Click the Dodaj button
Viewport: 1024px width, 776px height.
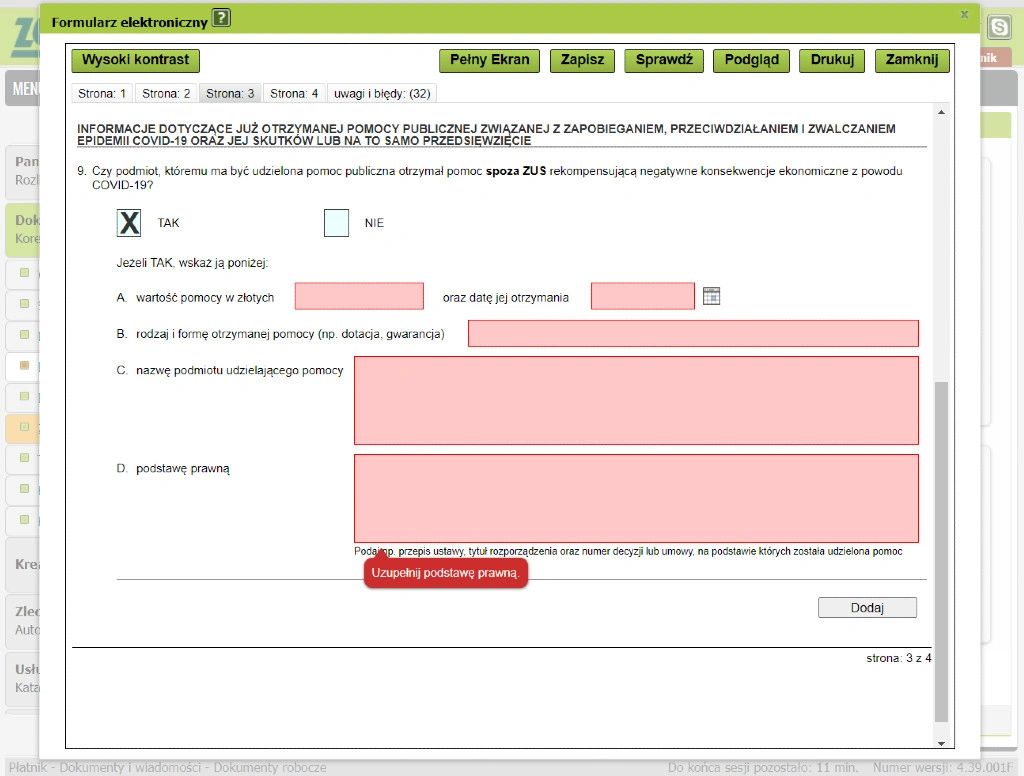pyautogui.click(x=867, y=607)
